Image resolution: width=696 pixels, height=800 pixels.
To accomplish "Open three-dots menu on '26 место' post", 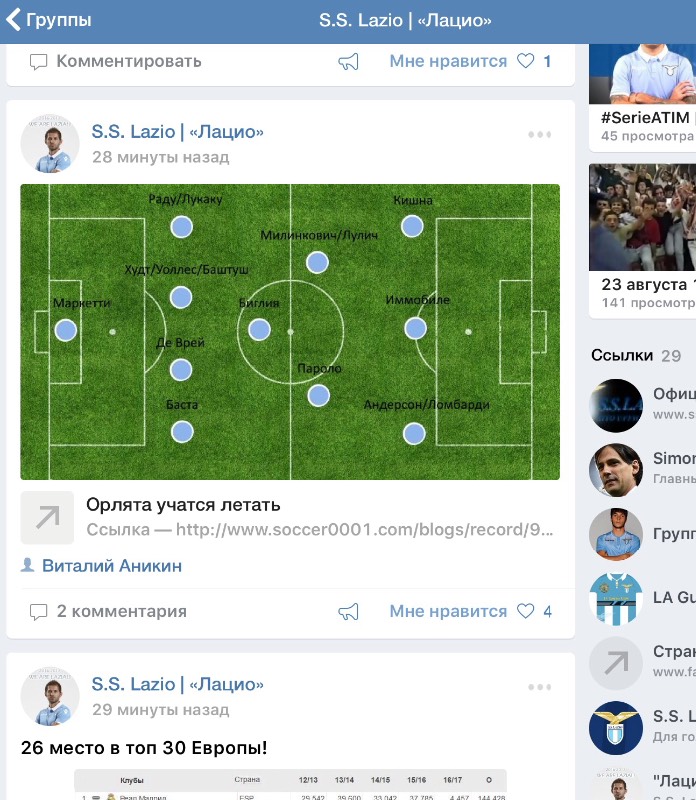I will [539, 687].
